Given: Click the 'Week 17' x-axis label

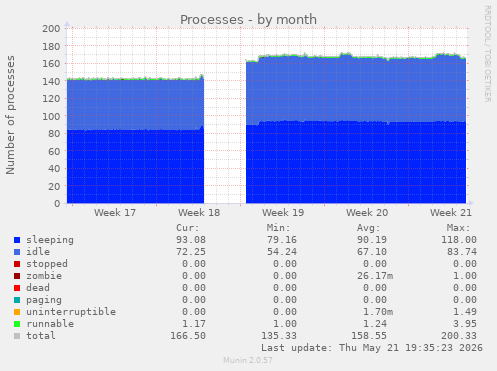Looking at the screenshot, I should coord(115,213).
